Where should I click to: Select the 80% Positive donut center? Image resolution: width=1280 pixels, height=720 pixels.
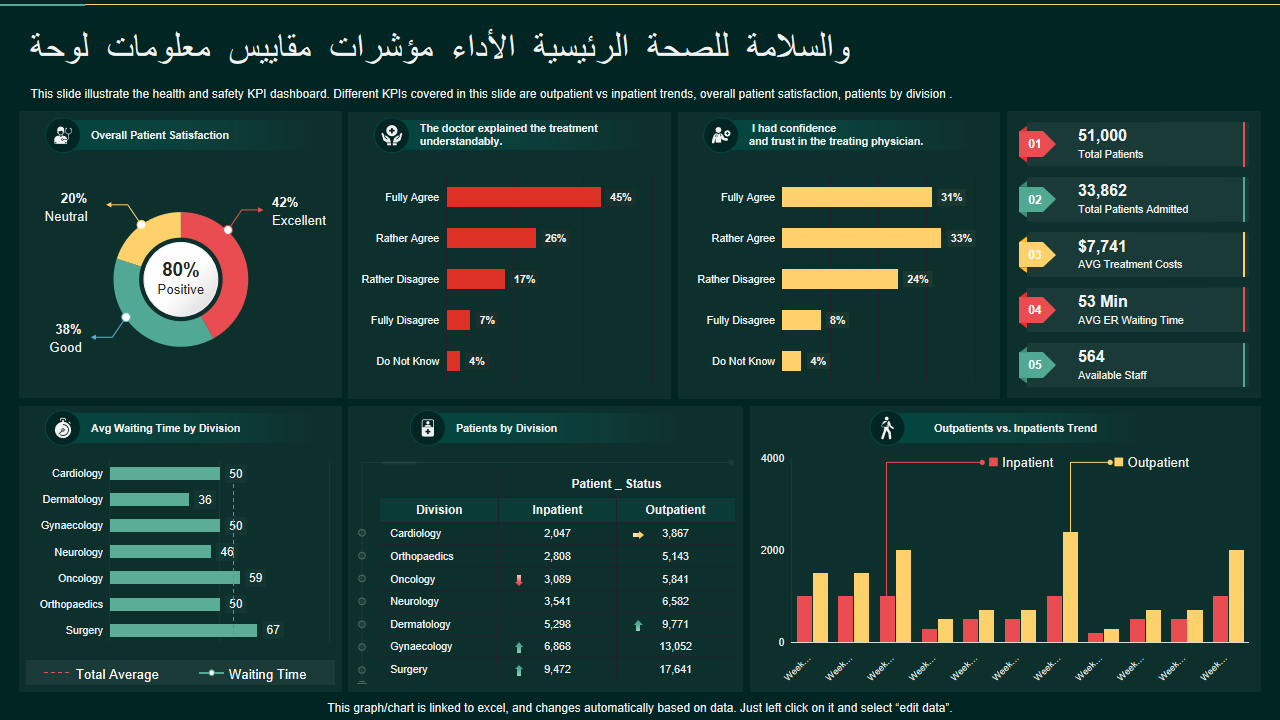[181, 279]
